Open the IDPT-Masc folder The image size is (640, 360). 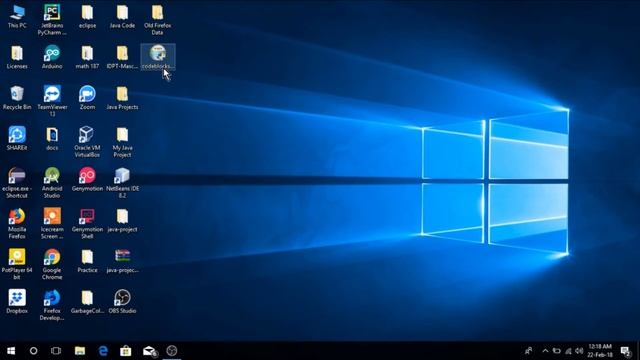coord(122,58)
